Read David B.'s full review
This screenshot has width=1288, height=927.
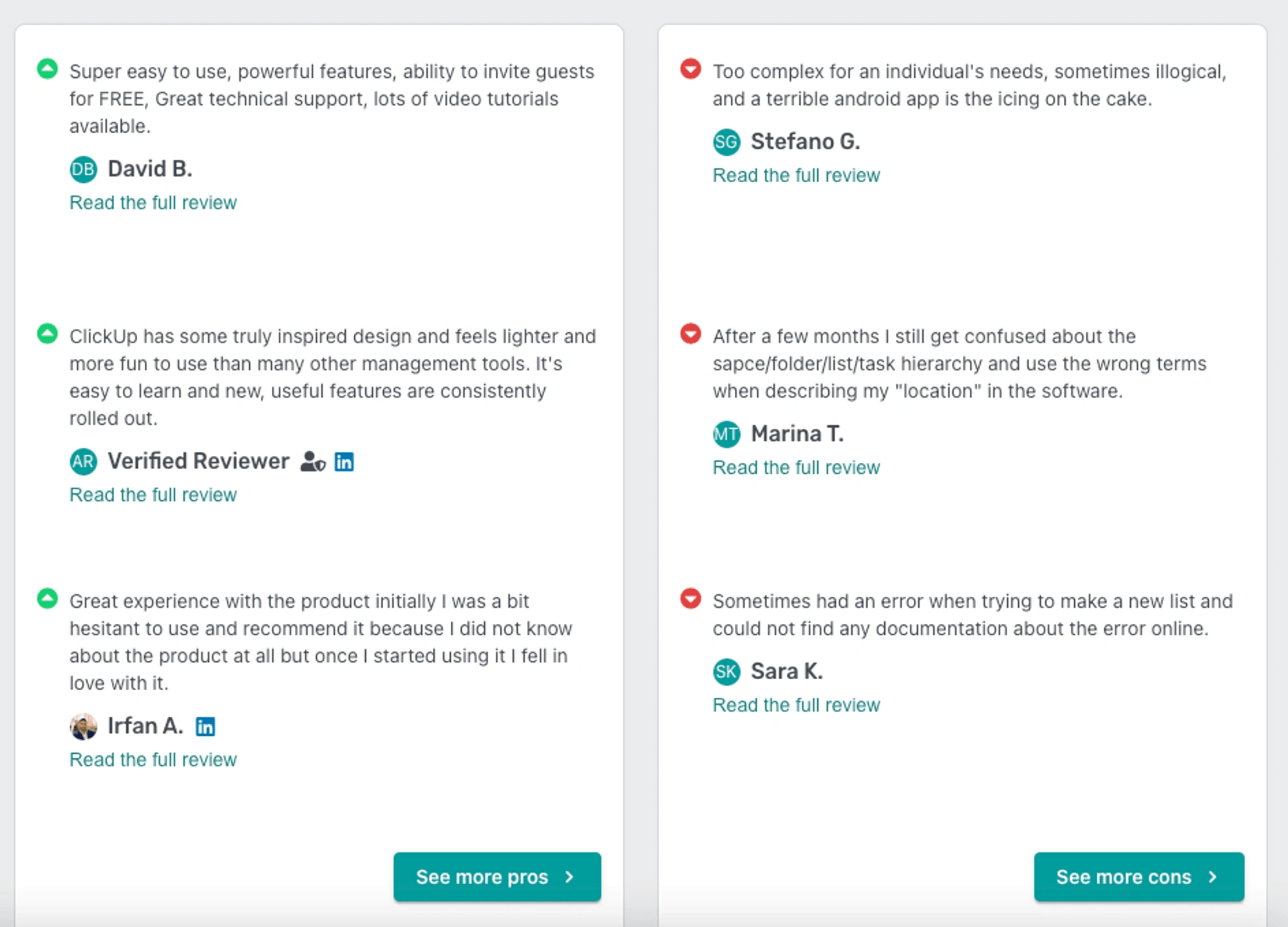coord(153,203)
